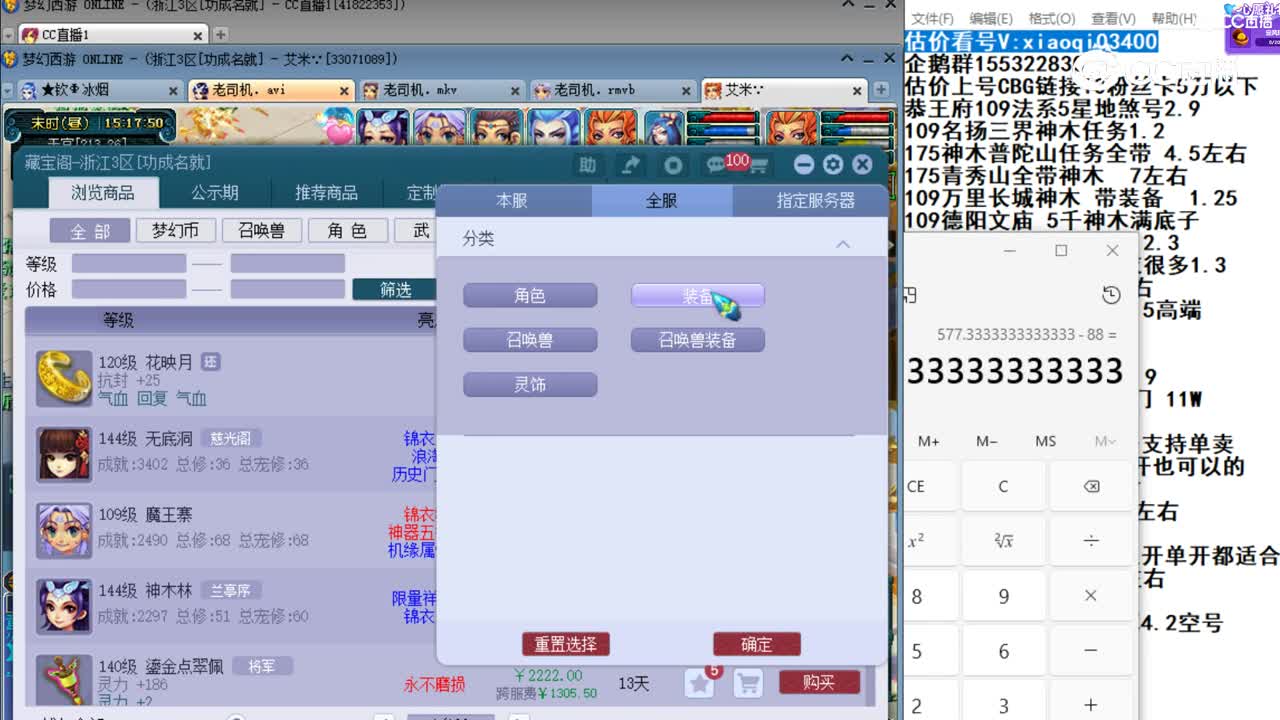Select the 全部 category filter

coord(90,231)
